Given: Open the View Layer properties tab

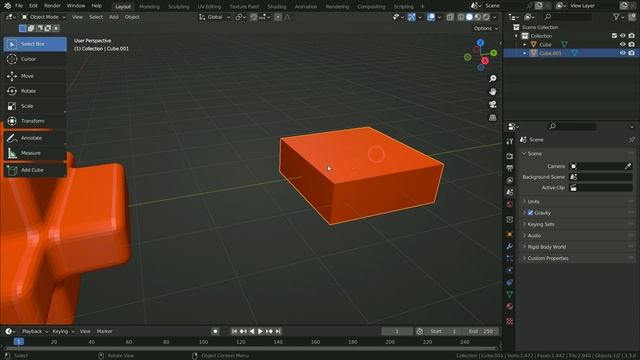Looking at the screenshot, I should tap(509, 180).
